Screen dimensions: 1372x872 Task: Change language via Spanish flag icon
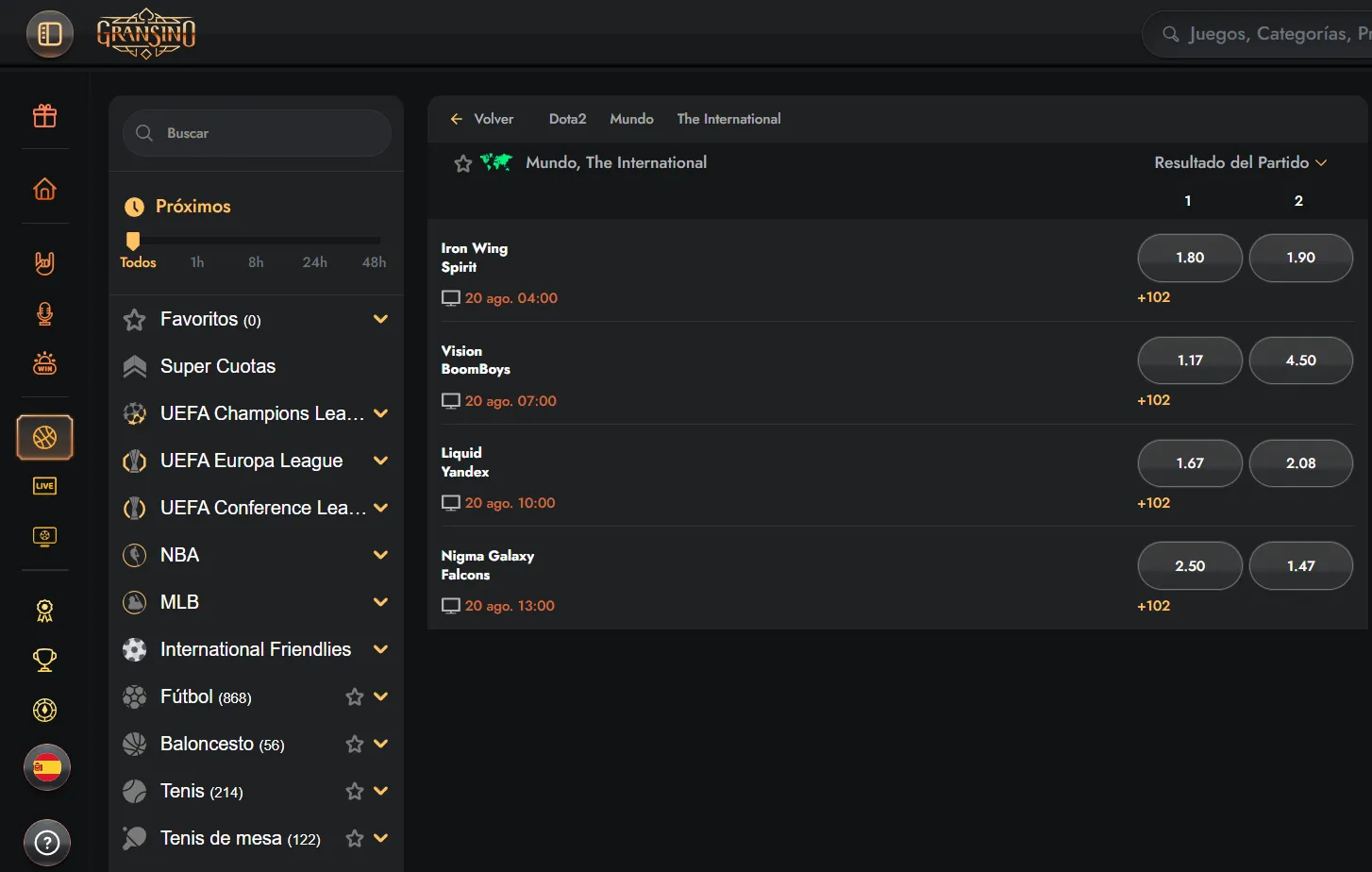(47, 767)
